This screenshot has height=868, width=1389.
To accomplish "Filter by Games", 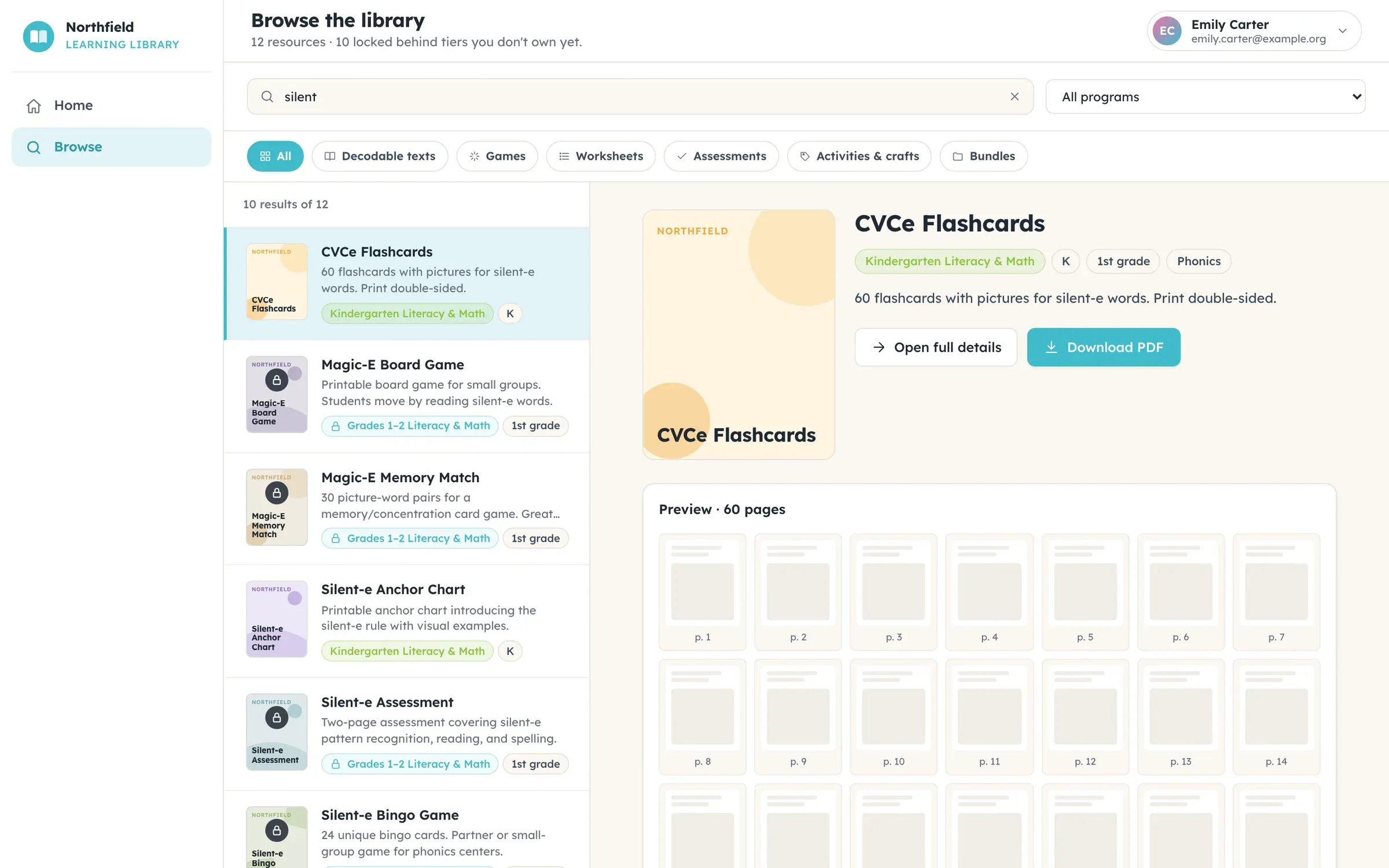I will (x=497, y=156).
